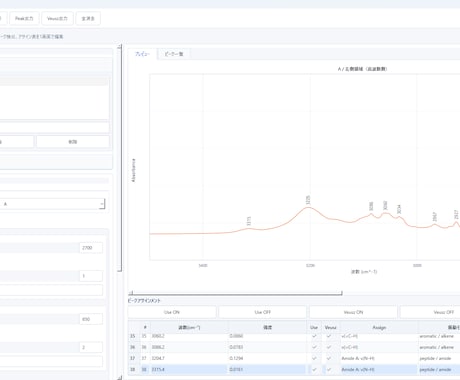Click the Veusz column header

pos(331,328)
